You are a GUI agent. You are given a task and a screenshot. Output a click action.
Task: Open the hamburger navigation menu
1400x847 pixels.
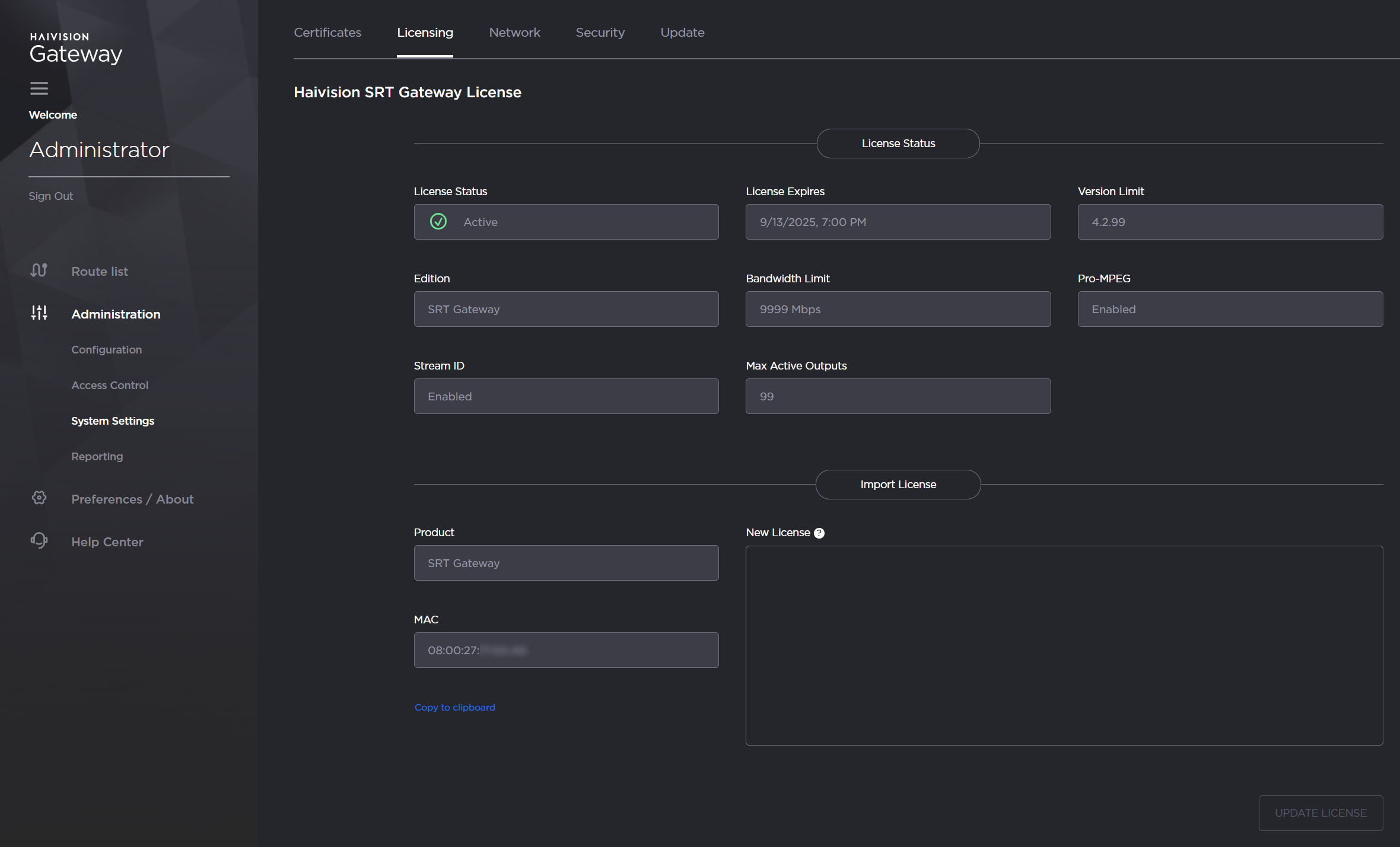pyautogui.click(x=39, y=88)
